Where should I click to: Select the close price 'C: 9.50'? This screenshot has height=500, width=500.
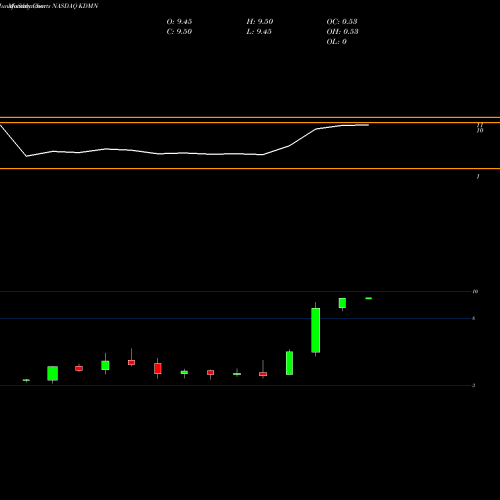(x=179, y=32)
